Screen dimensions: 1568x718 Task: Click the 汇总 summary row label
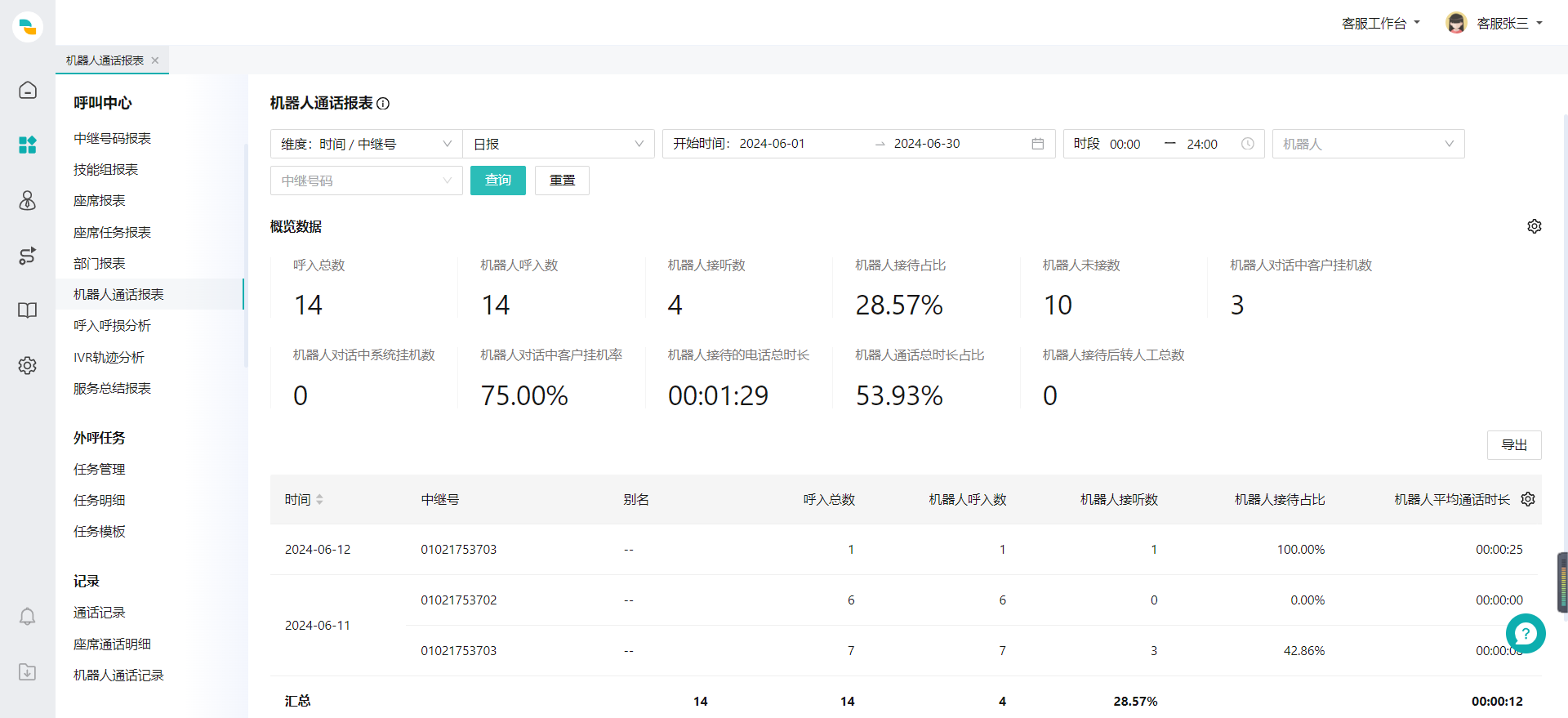click(x=298, y=702)
